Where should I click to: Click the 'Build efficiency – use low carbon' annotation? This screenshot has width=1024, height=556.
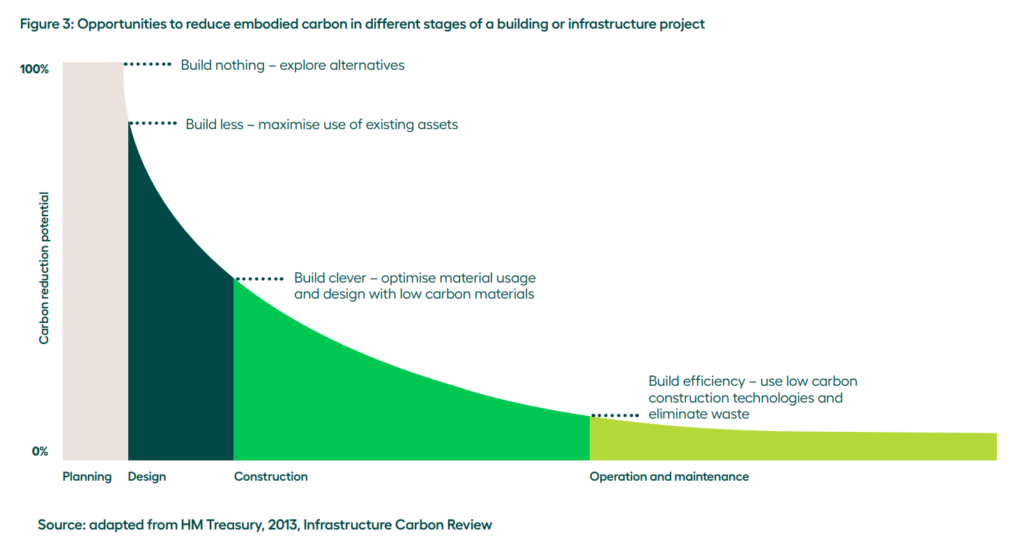tap(752, 397)
